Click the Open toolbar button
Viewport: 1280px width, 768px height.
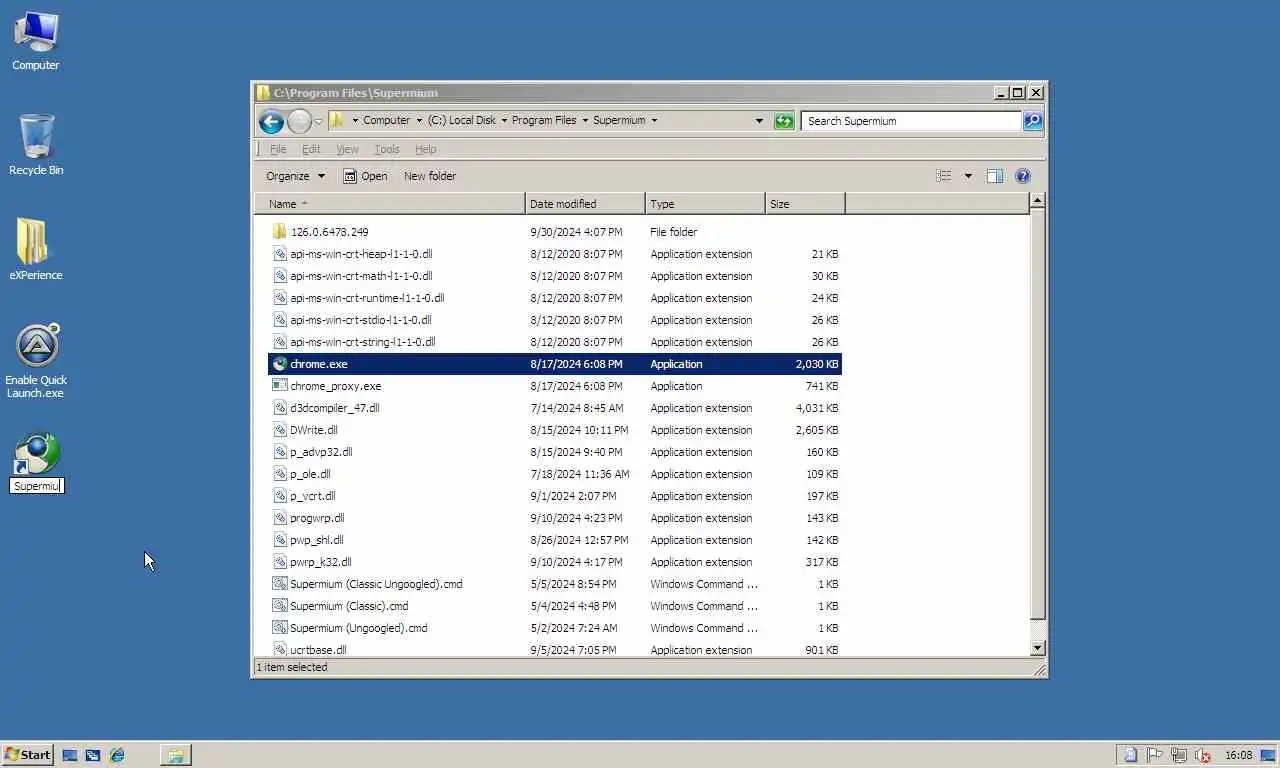coord(365,176)
